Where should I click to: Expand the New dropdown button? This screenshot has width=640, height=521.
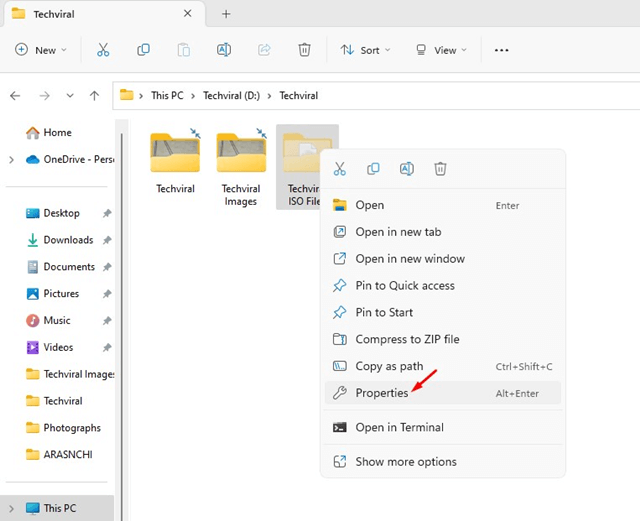[41, 50]
